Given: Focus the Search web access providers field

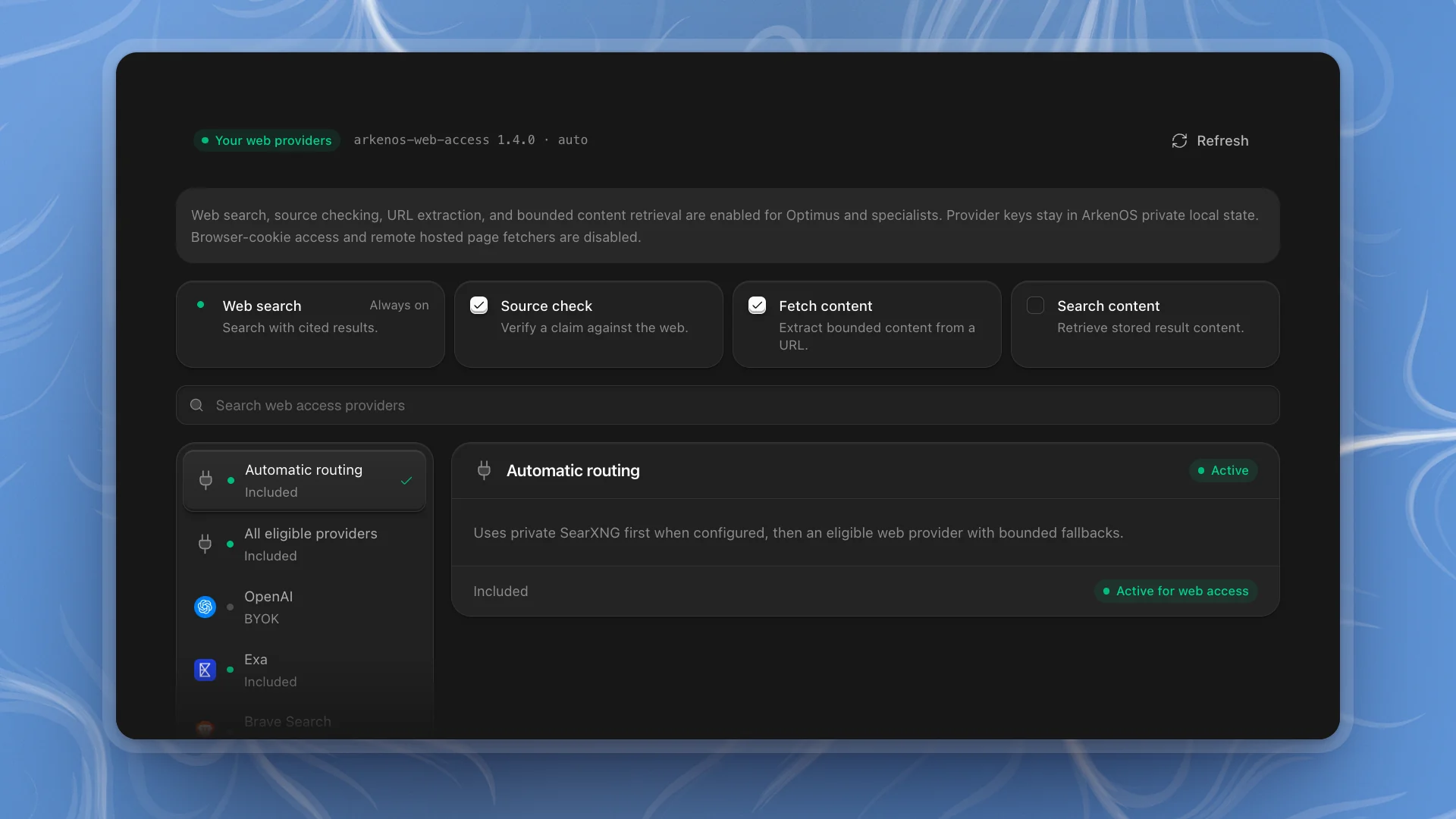Looking at the screenshot, I should [x=728, y=405].
